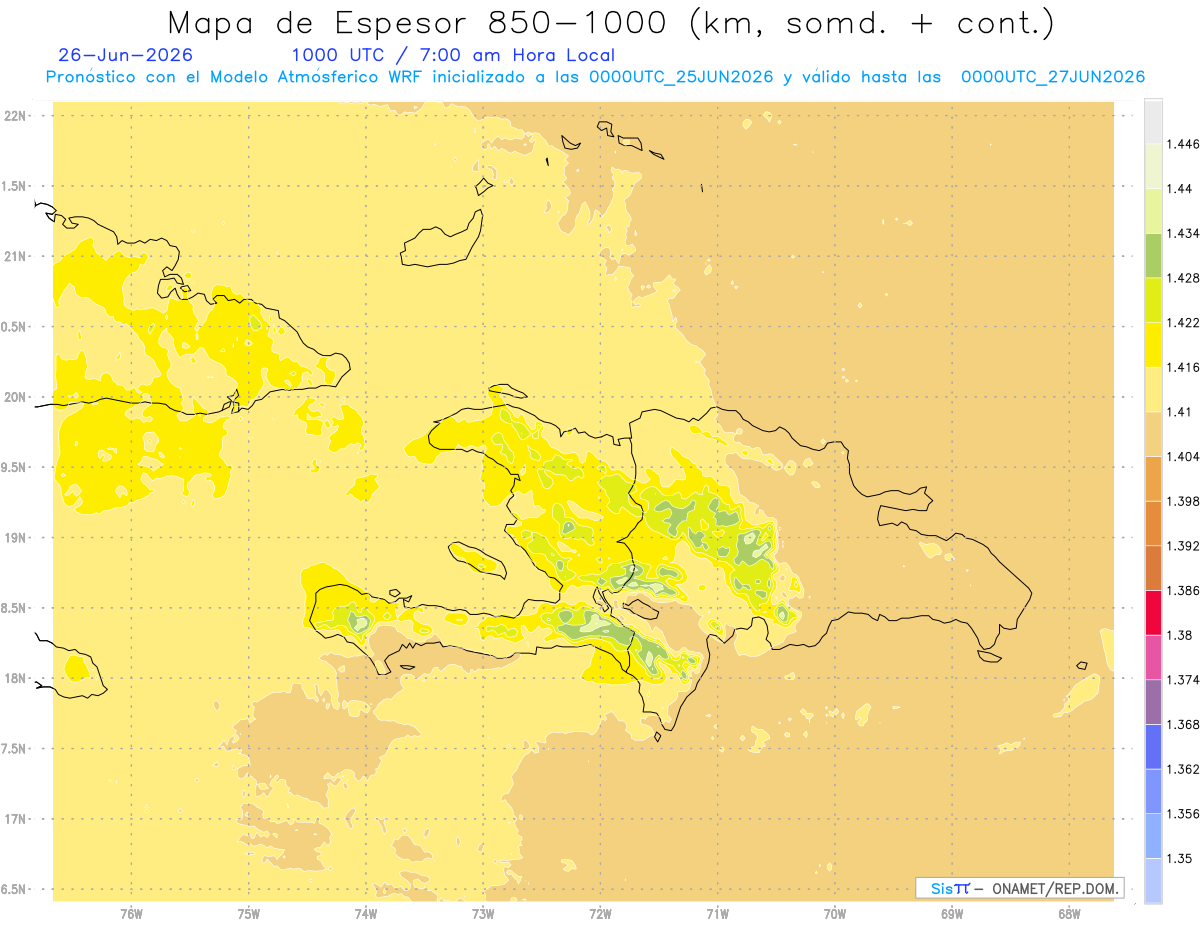Image resolution: width=1200 pixels, height=927 pixels.
Task: Click the legend value "1.374"
Action: 1183,680
